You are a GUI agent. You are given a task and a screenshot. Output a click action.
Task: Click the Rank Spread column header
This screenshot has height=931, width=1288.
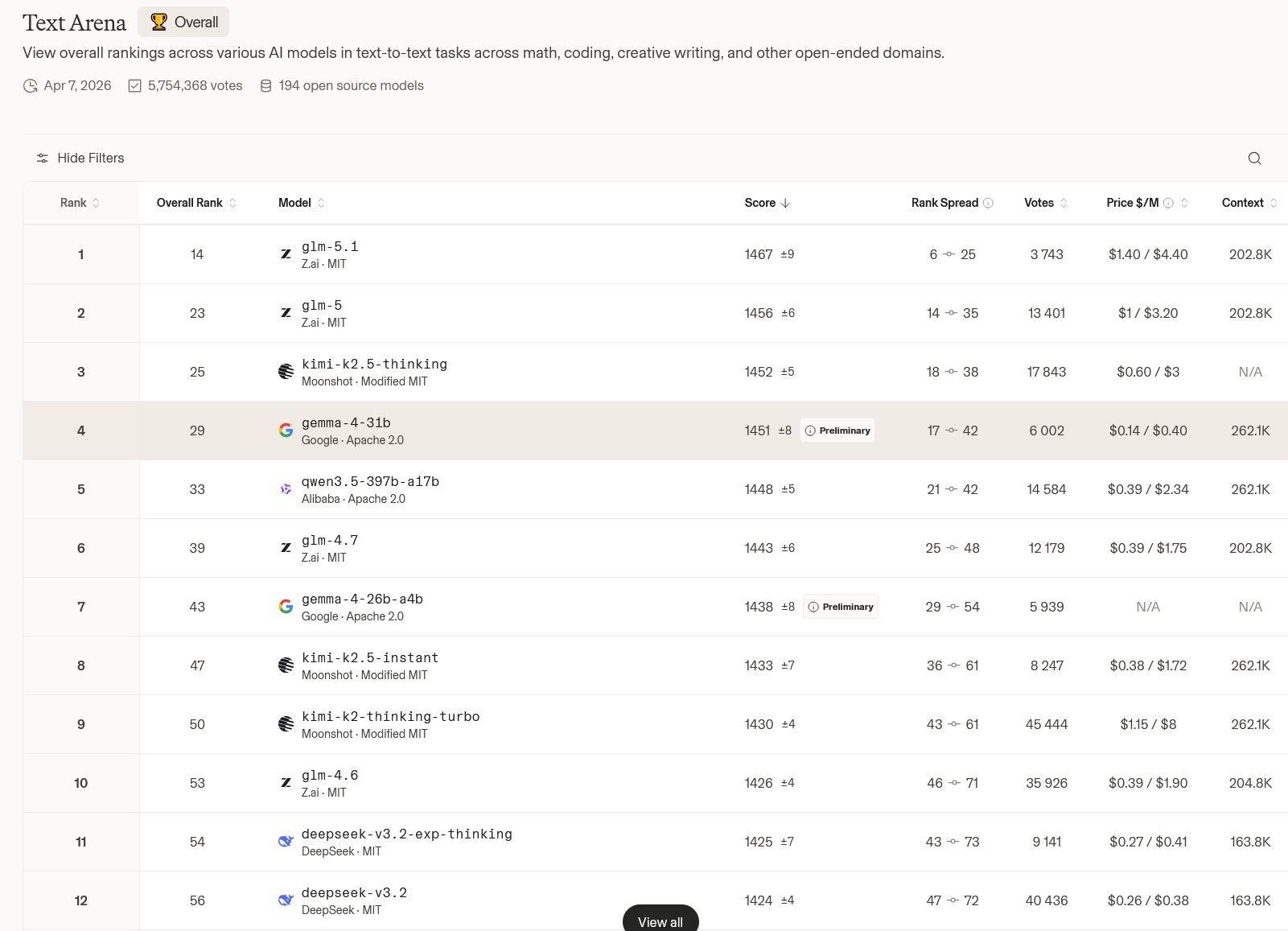[944, 203]
